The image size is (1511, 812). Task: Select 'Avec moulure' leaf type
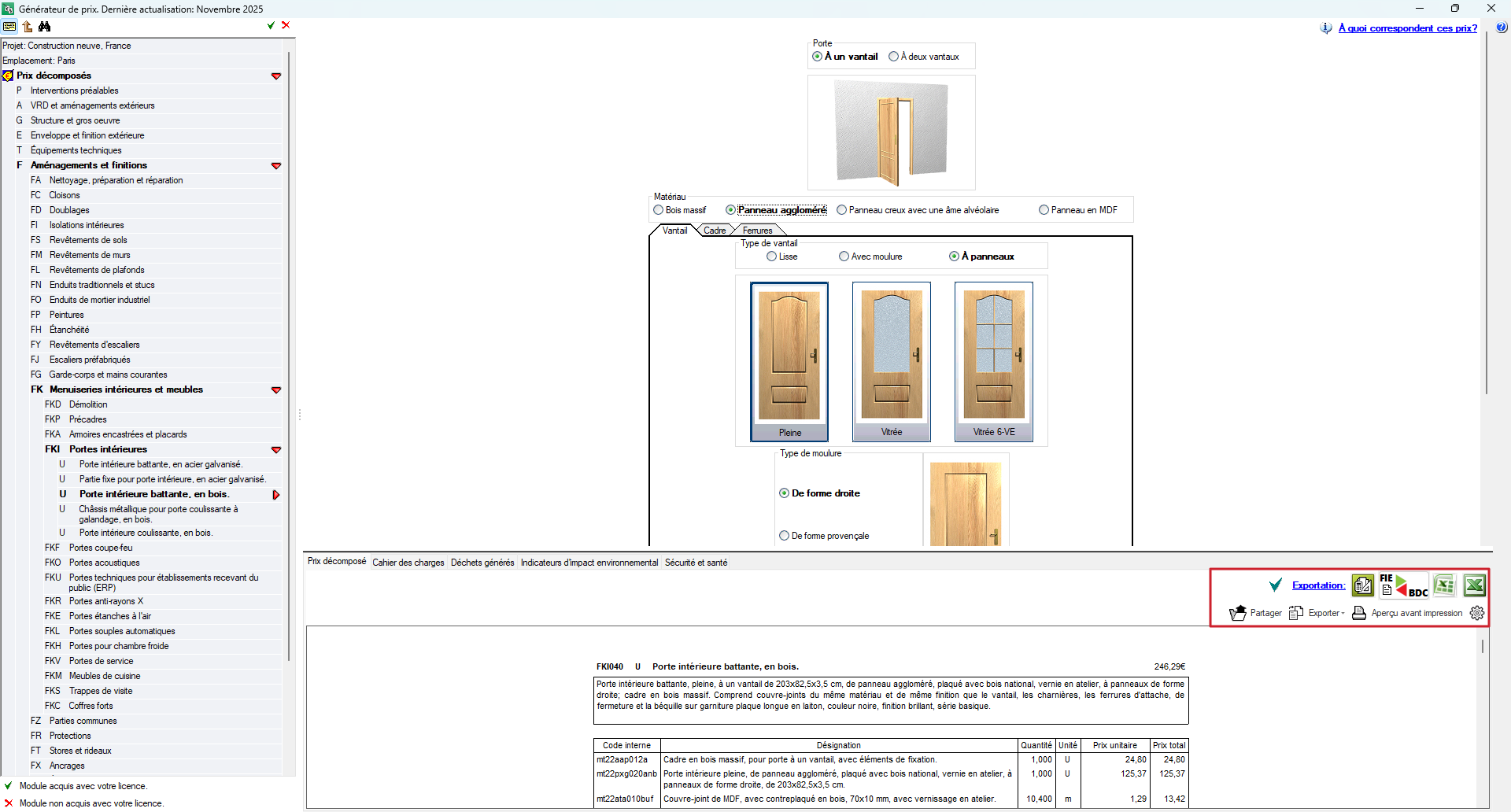(870, 257)
